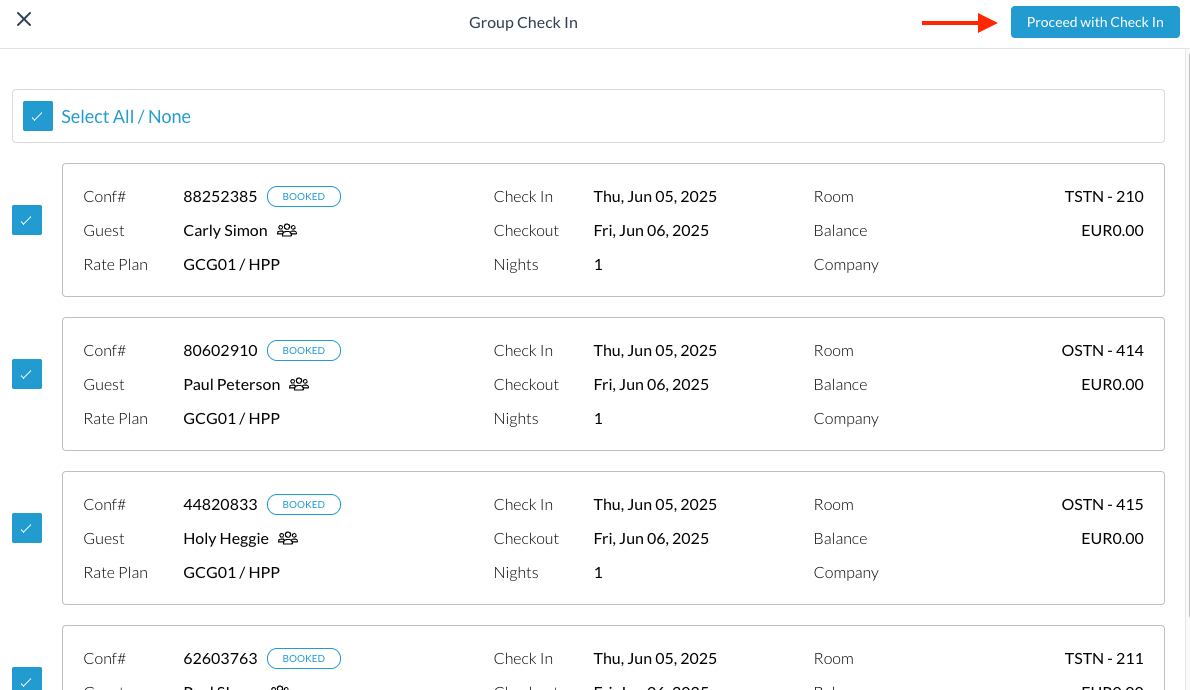Viewport: 1190px width, 690px height.
Task: Click the BOOKED badge on Paul Peterson's reservation
Action: coord(304,350)
